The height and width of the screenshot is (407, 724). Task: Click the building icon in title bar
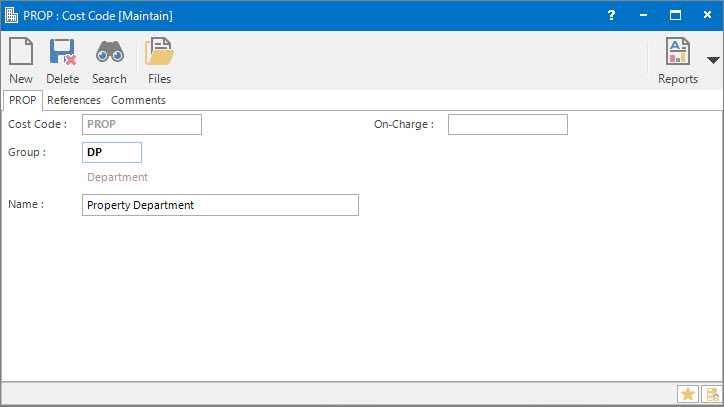(12, 15)
